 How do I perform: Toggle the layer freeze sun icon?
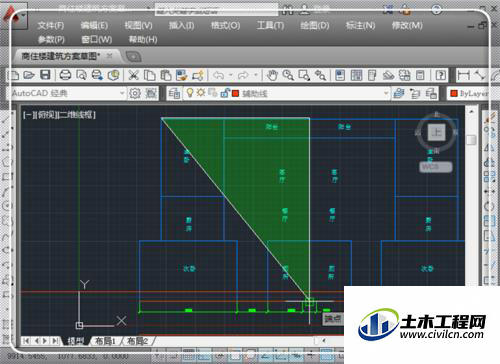(x=200, y=92)
